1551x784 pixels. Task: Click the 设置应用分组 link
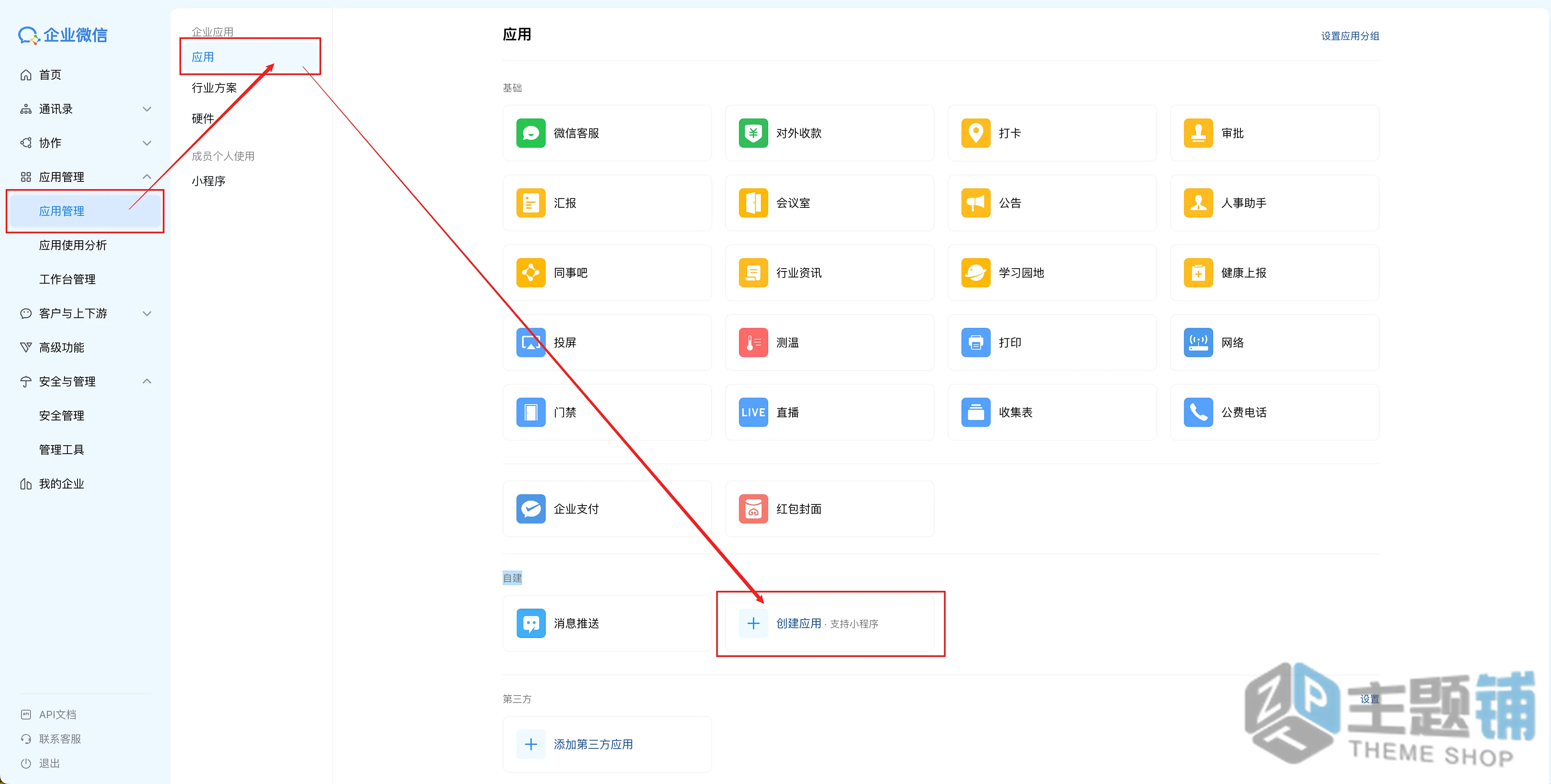point(1350,36)
